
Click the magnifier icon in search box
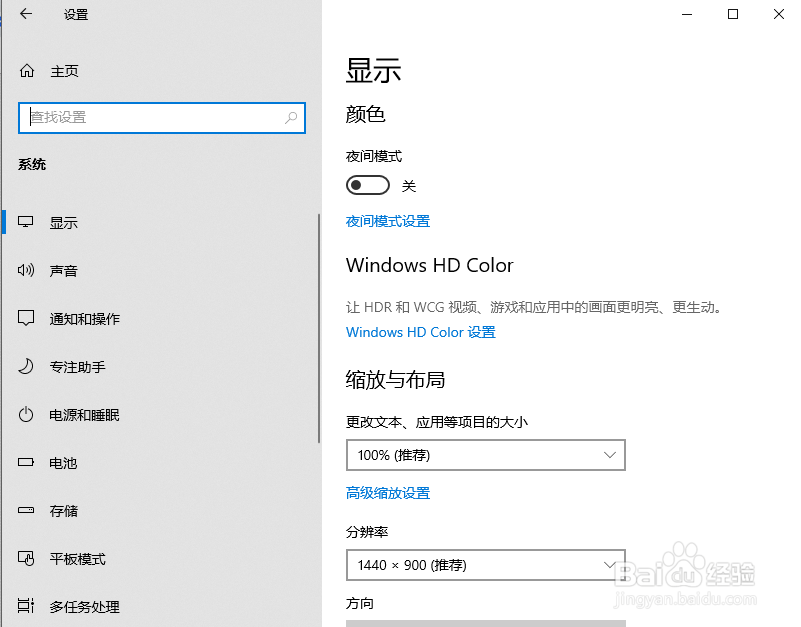click(x=291, y=118)
